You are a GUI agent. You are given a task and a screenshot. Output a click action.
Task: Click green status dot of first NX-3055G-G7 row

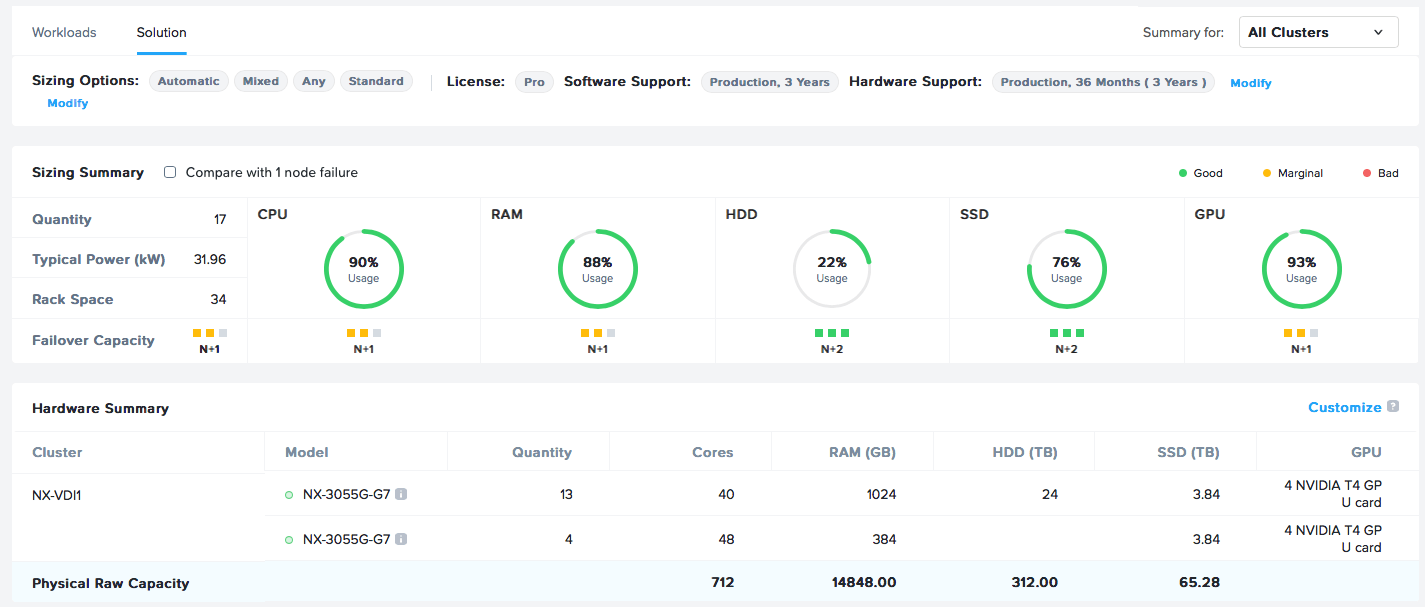(289, 494)
